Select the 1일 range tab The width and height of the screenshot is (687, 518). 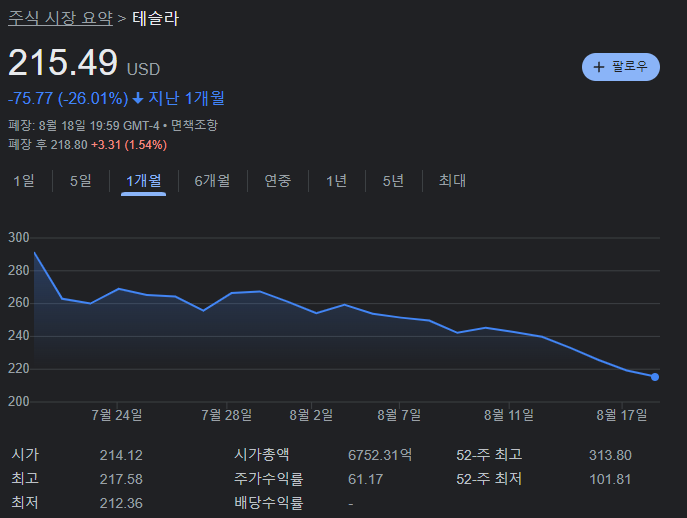click(x=24, y=181)
